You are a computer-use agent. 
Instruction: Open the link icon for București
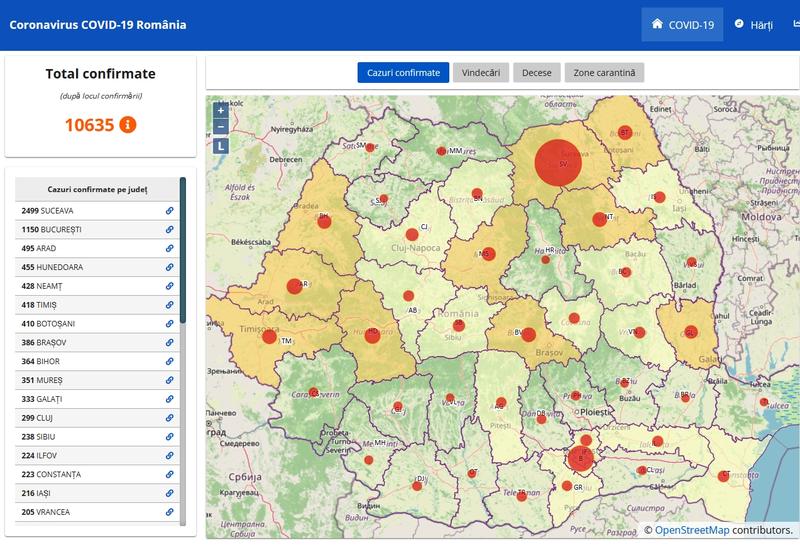(170, 230)
